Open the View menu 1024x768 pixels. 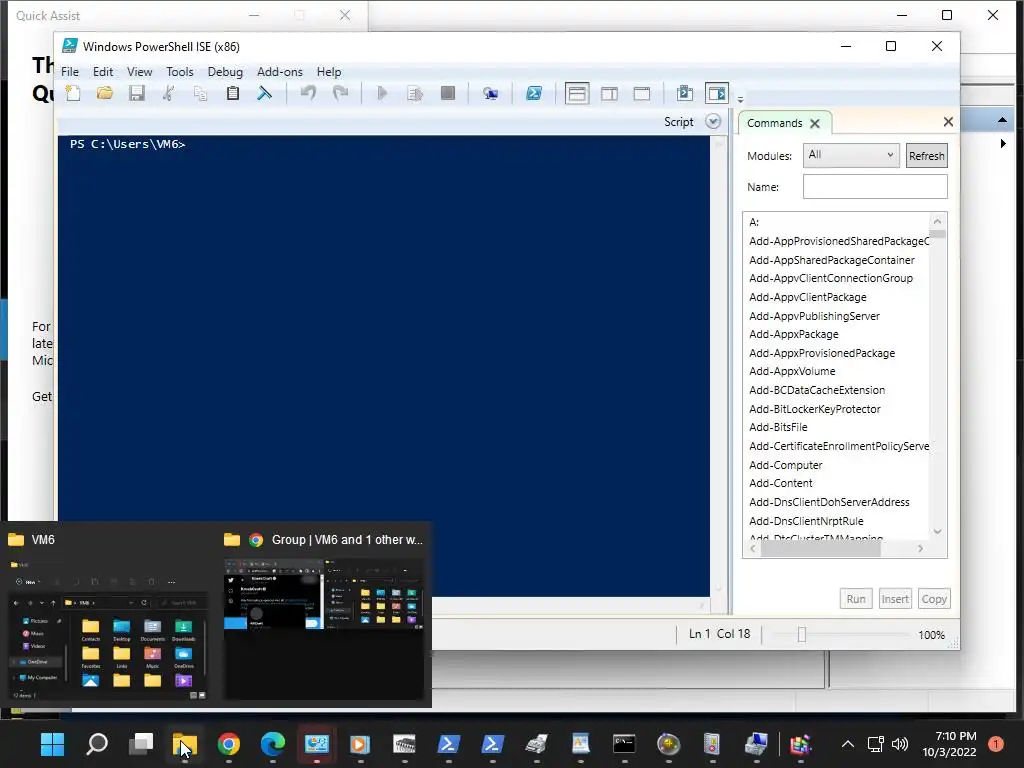(139, 72)
